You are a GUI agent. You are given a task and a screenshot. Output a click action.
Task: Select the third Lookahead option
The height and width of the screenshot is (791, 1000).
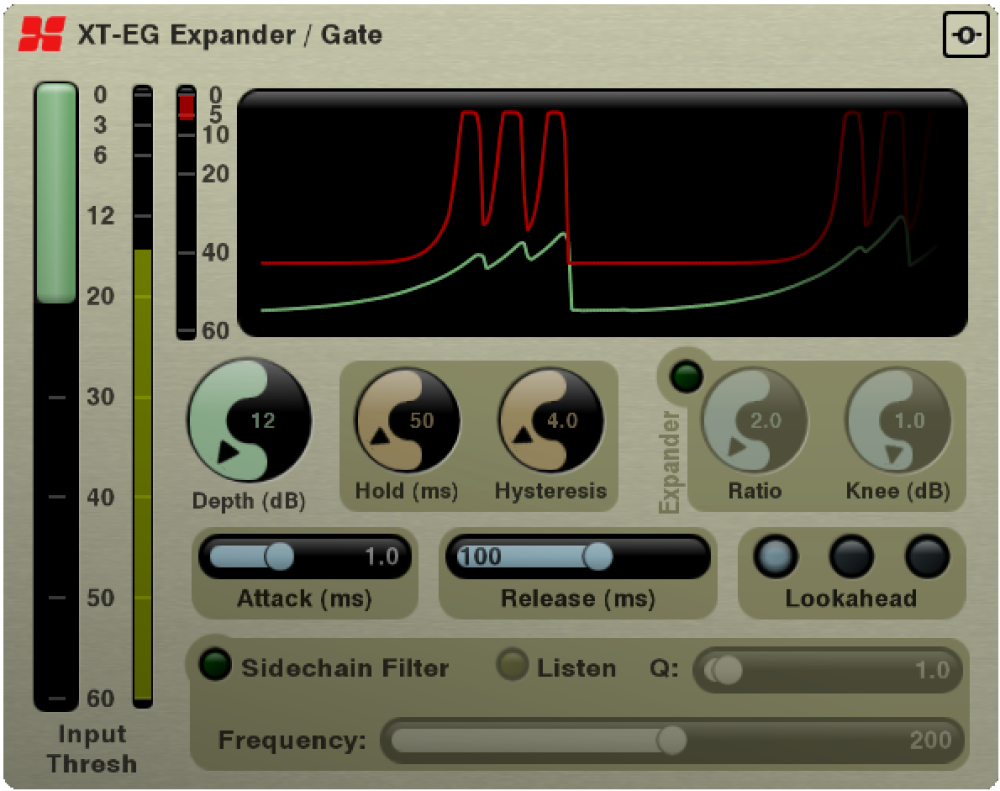[925, 558]
